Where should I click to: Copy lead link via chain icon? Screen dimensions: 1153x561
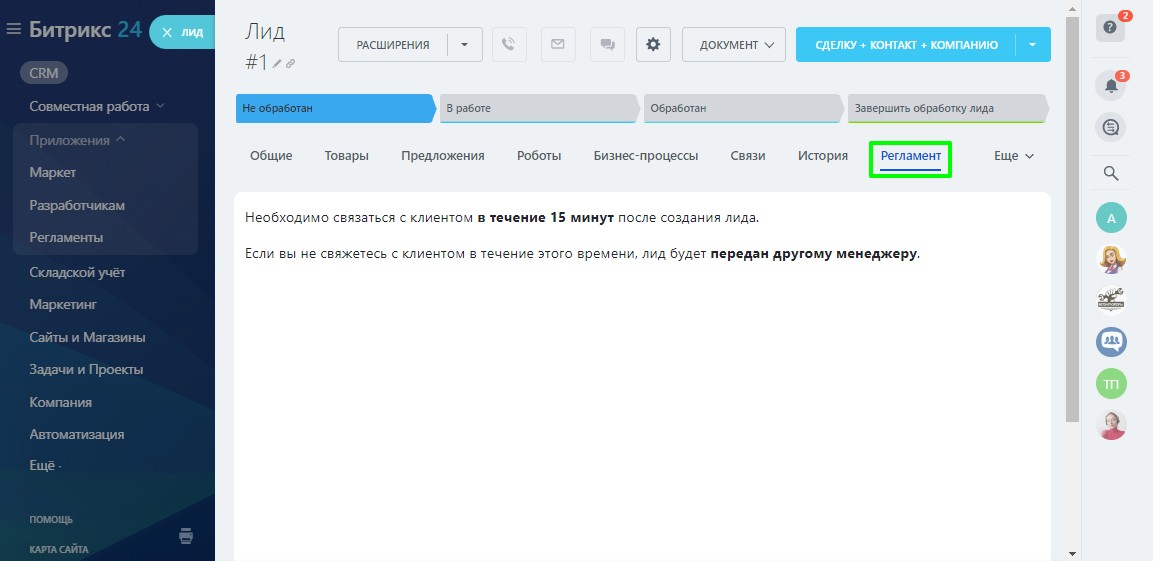[x=291, y=64]
